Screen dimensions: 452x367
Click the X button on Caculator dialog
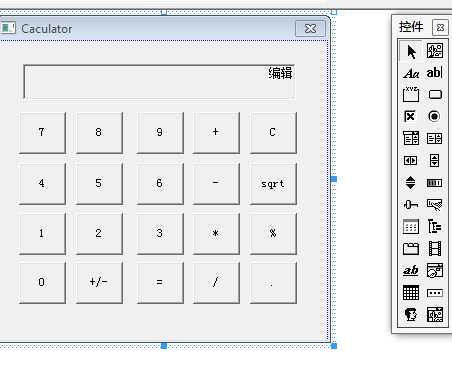tap(310, 29)
